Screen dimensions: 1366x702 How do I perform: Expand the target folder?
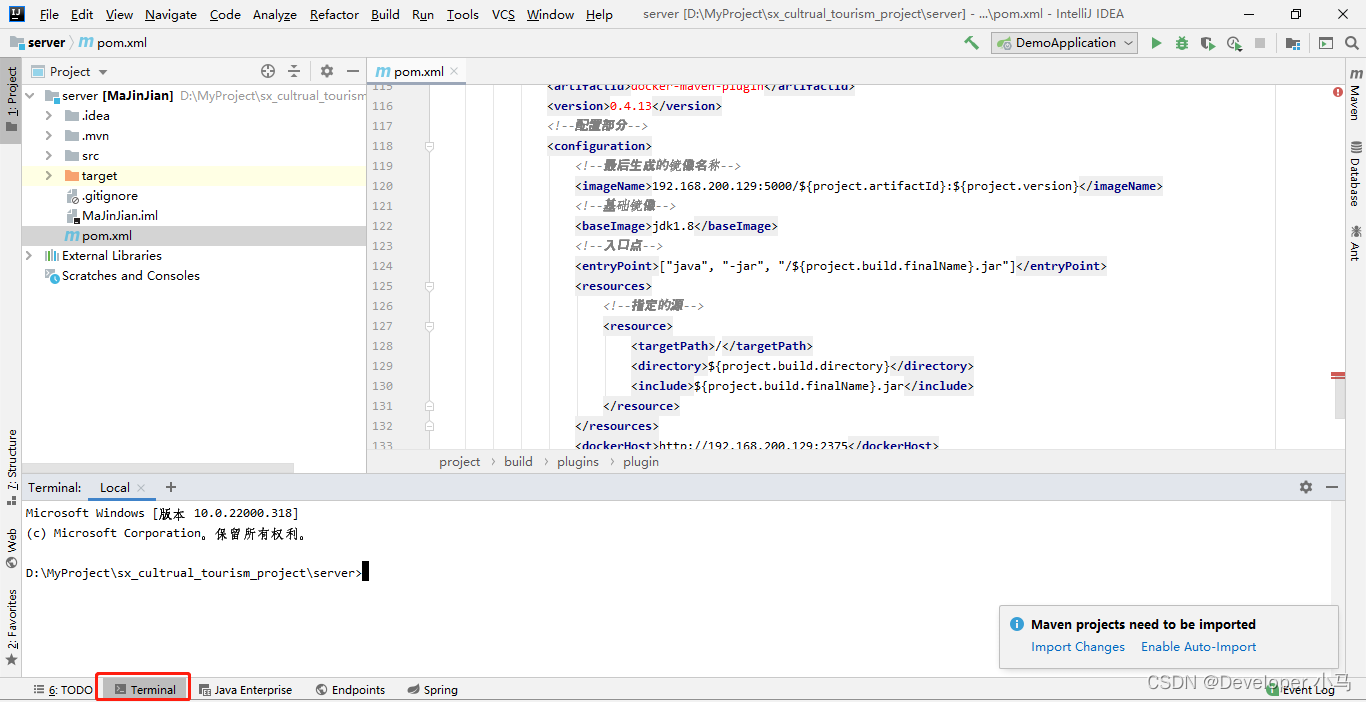click(48, 175)
